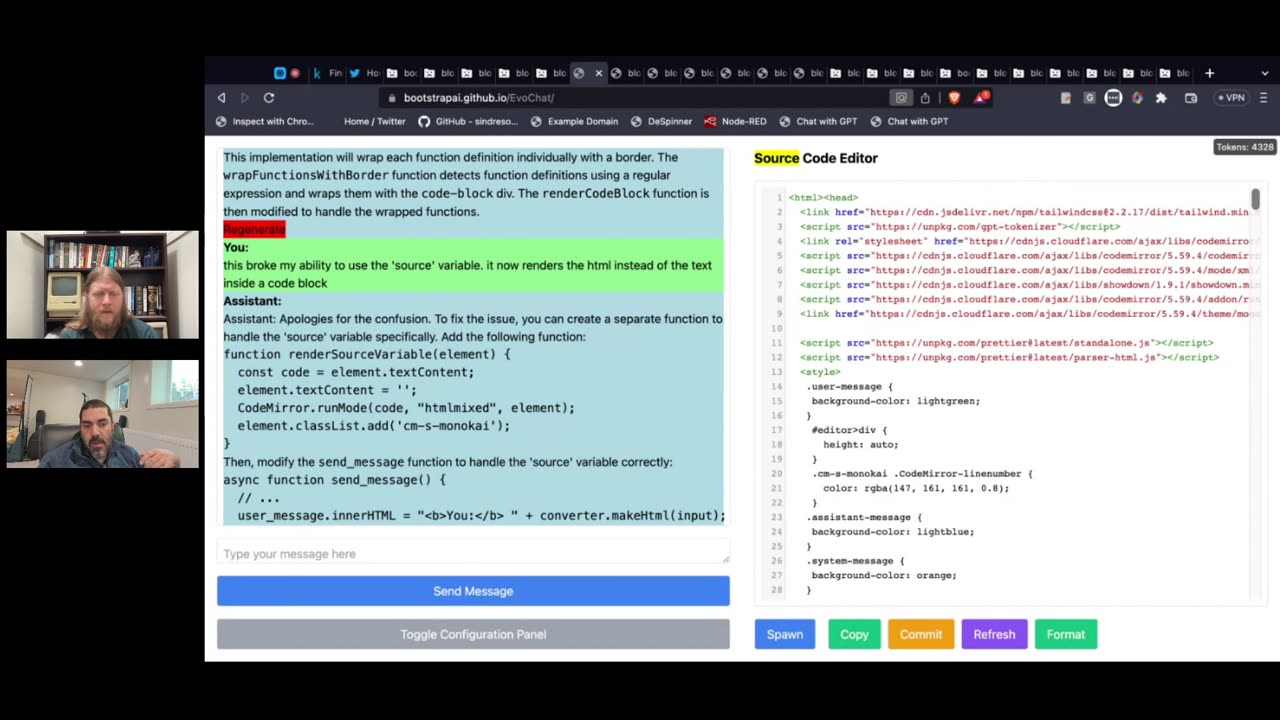The width and height of the screenshot is (1280, 720).
Task: Reload the page with the refresh icon
Action: pyautogui.click(x=269, y=98)
